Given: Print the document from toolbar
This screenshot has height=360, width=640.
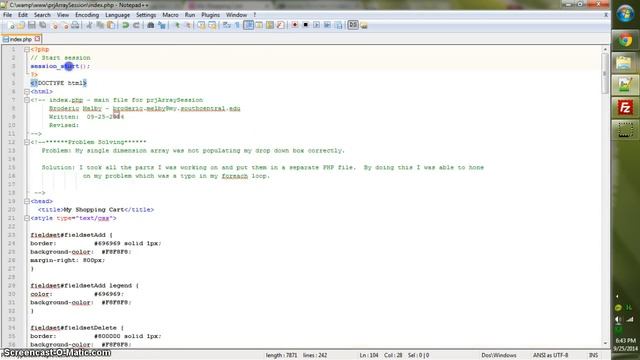Looking at the screenshot, I should click(75, 25).
